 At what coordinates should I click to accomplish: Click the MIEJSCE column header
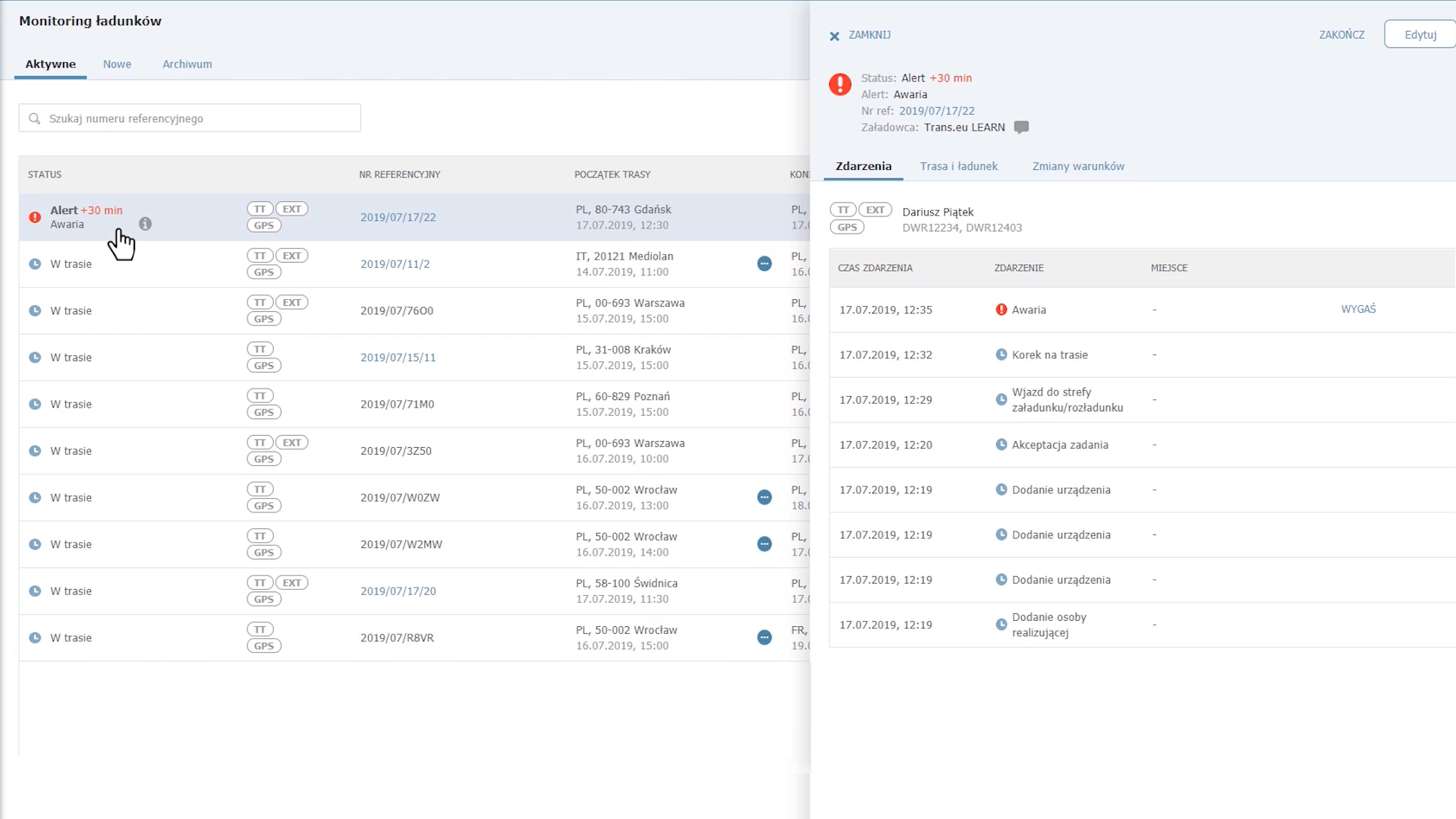point(1169,268)
